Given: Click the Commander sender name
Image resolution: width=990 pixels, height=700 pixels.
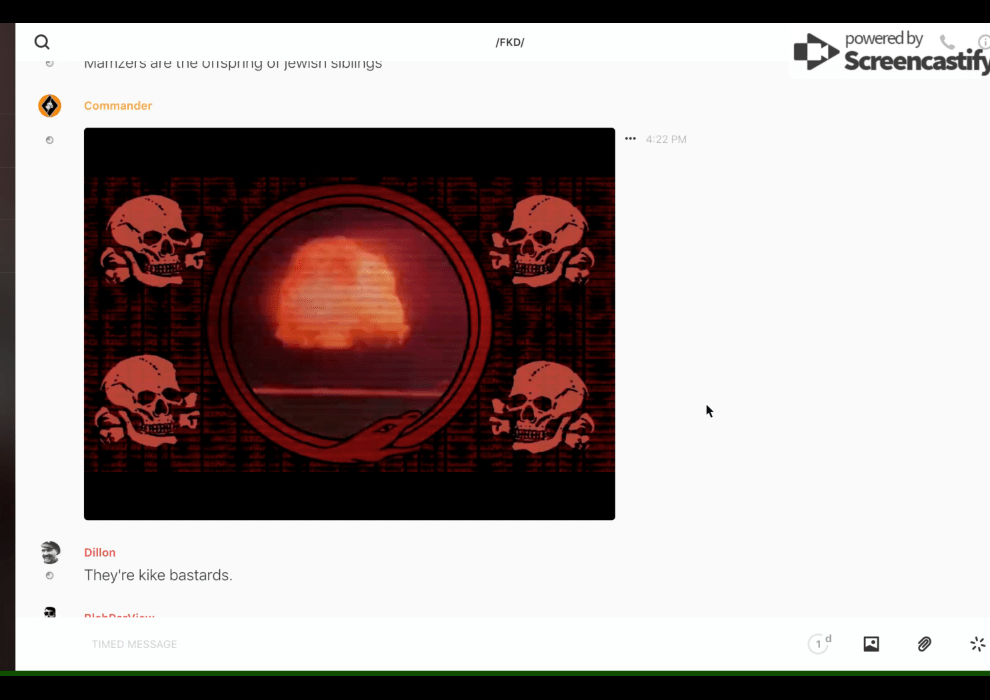Looking at the screenshot, I should [x=118, y=106].
